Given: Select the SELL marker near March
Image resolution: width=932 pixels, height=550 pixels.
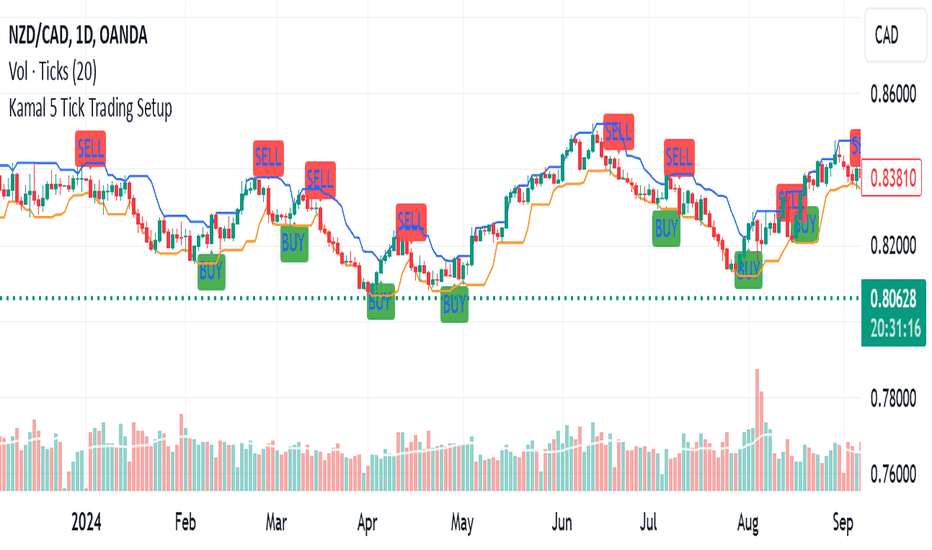Looking at the screenshot, I should pyautogui.click(x=268, y=158).
